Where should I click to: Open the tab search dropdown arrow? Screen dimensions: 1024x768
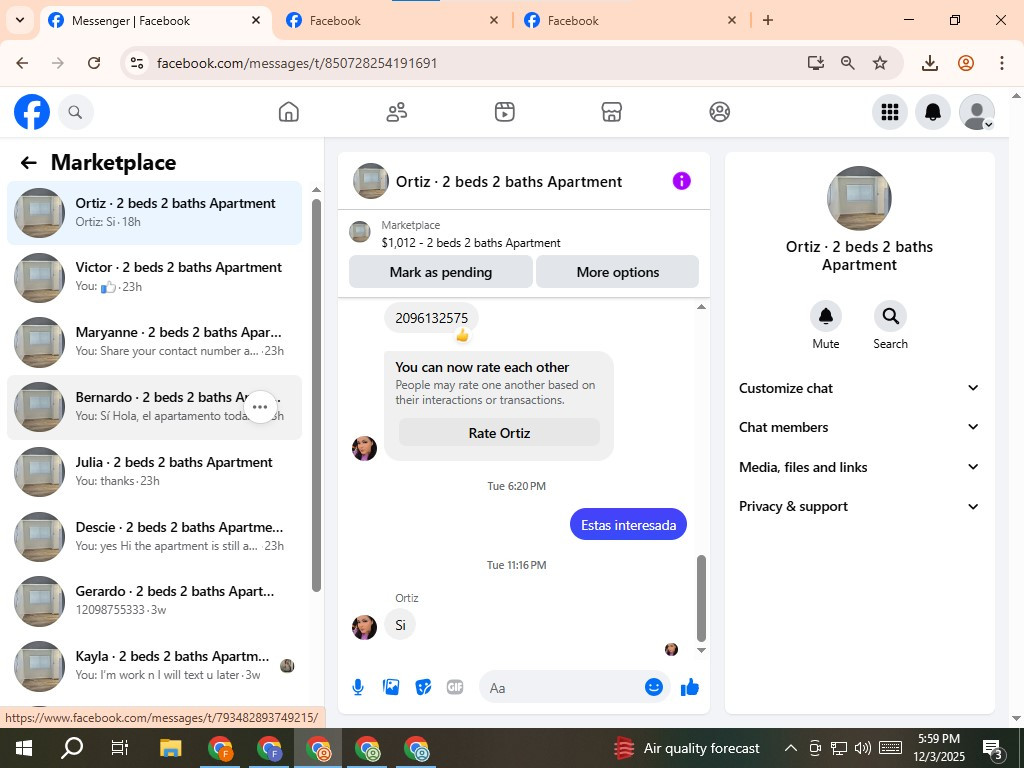(x=20, y=20)
